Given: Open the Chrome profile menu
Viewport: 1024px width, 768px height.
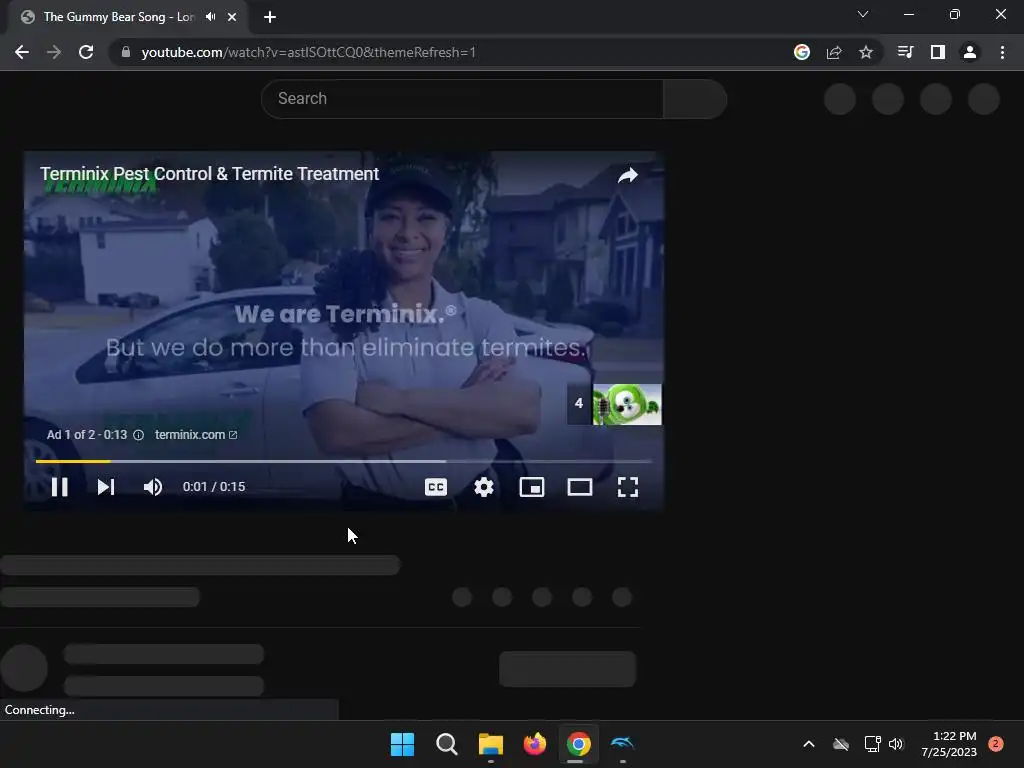Looking at the screenshot, I should coord(970,52).
